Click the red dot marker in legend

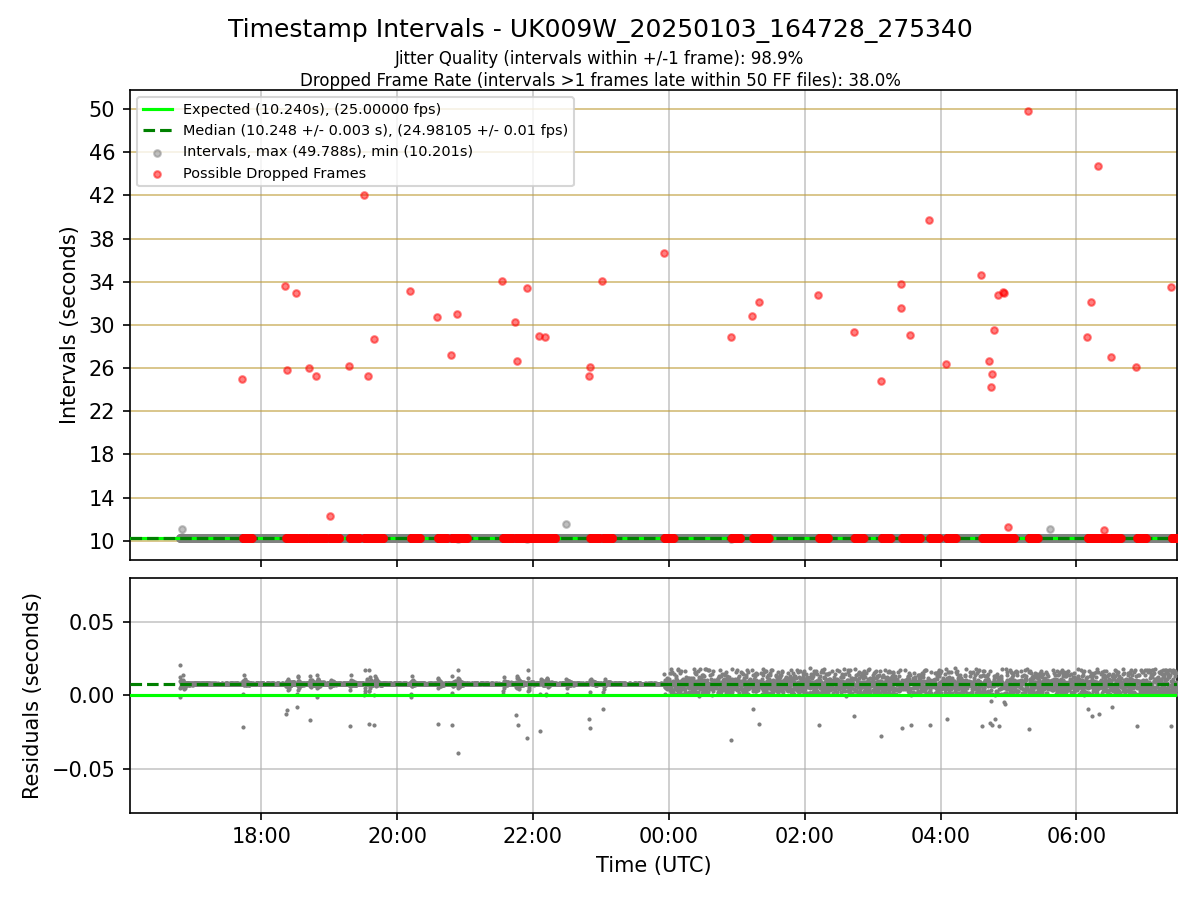pyautogui.click(x=158, y=173)
